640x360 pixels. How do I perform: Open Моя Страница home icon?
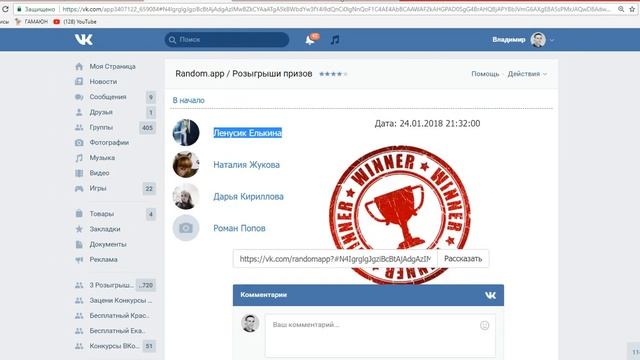79,66
